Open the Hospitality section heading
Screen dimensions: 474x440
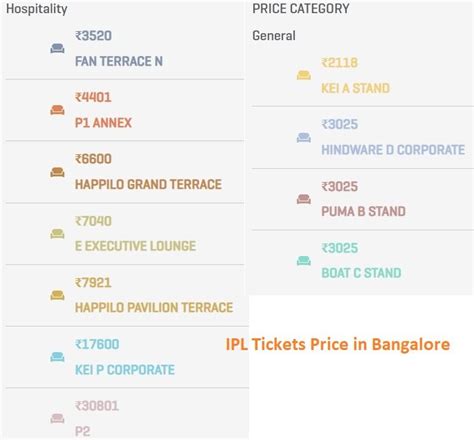point(37,9)
